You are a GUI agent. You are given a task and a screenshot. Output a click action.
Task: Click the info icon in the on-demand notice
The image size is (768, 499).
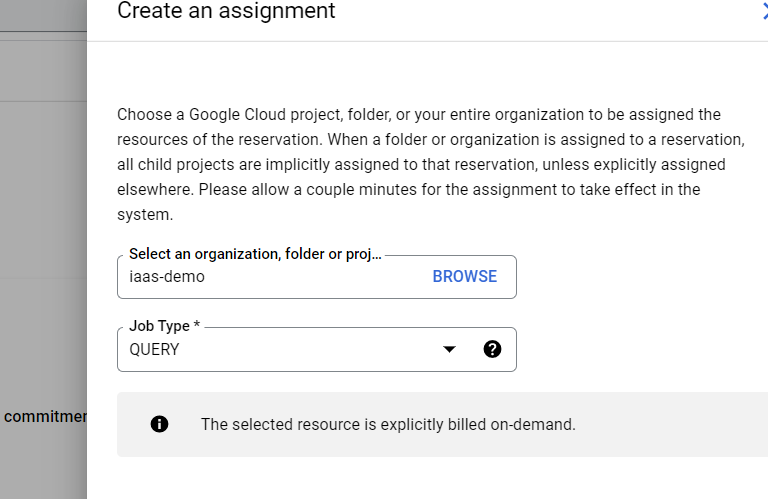(159, 424)
